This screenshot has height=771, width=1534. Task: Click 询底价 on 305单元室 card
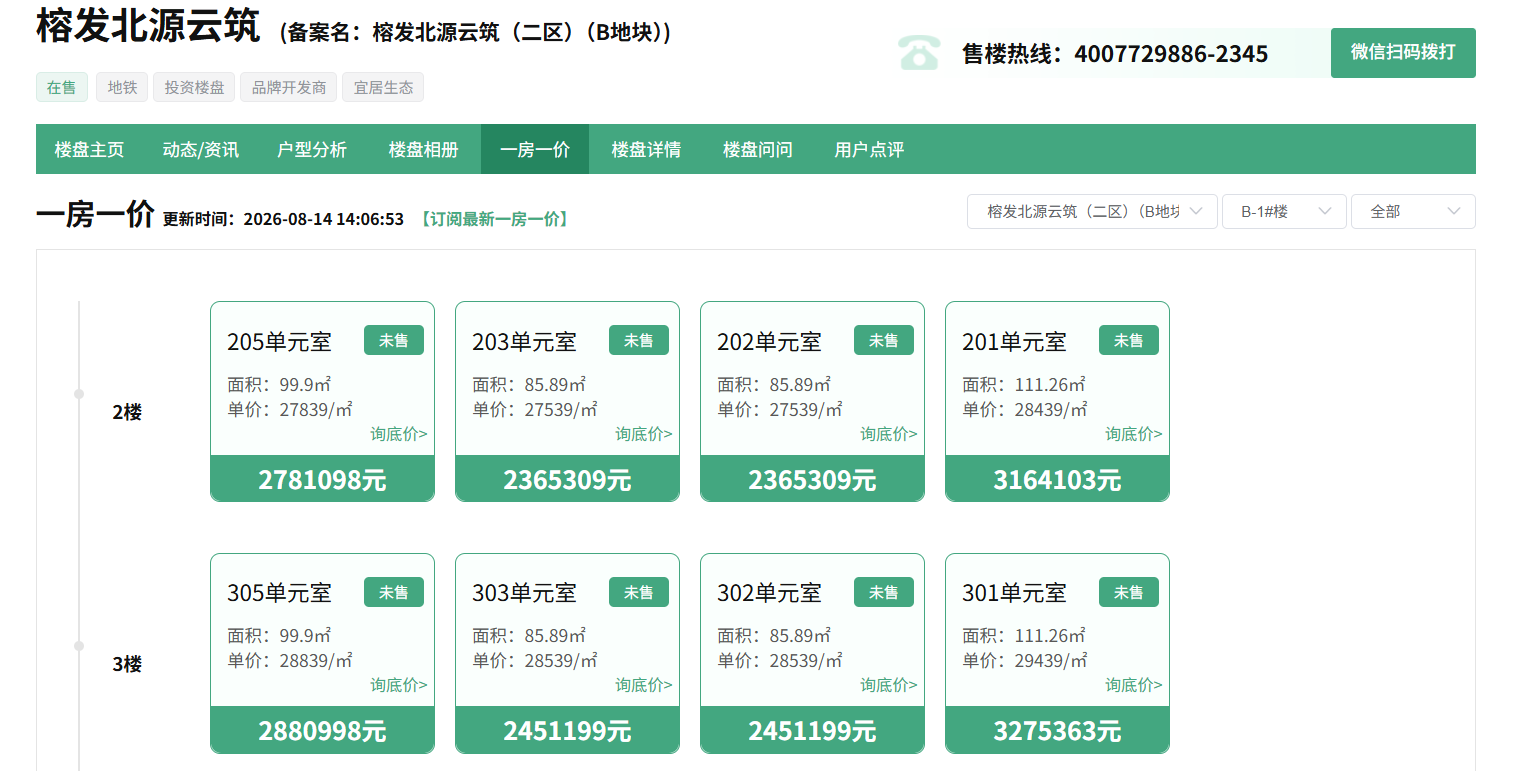(399, 685)
